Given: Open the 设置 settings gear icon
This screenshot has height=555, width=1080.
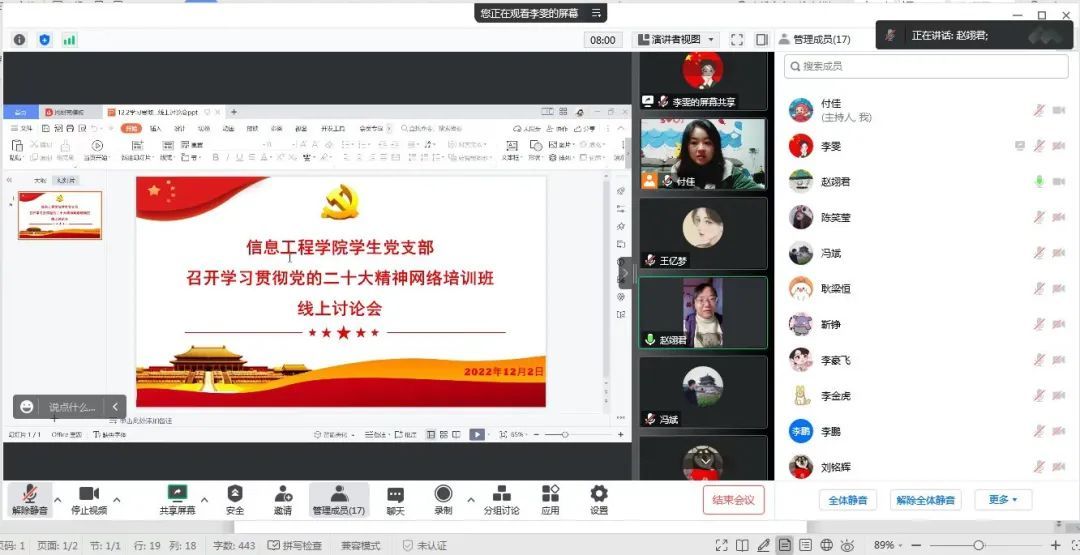Looking at the screenshot, I should pos(599,494).
